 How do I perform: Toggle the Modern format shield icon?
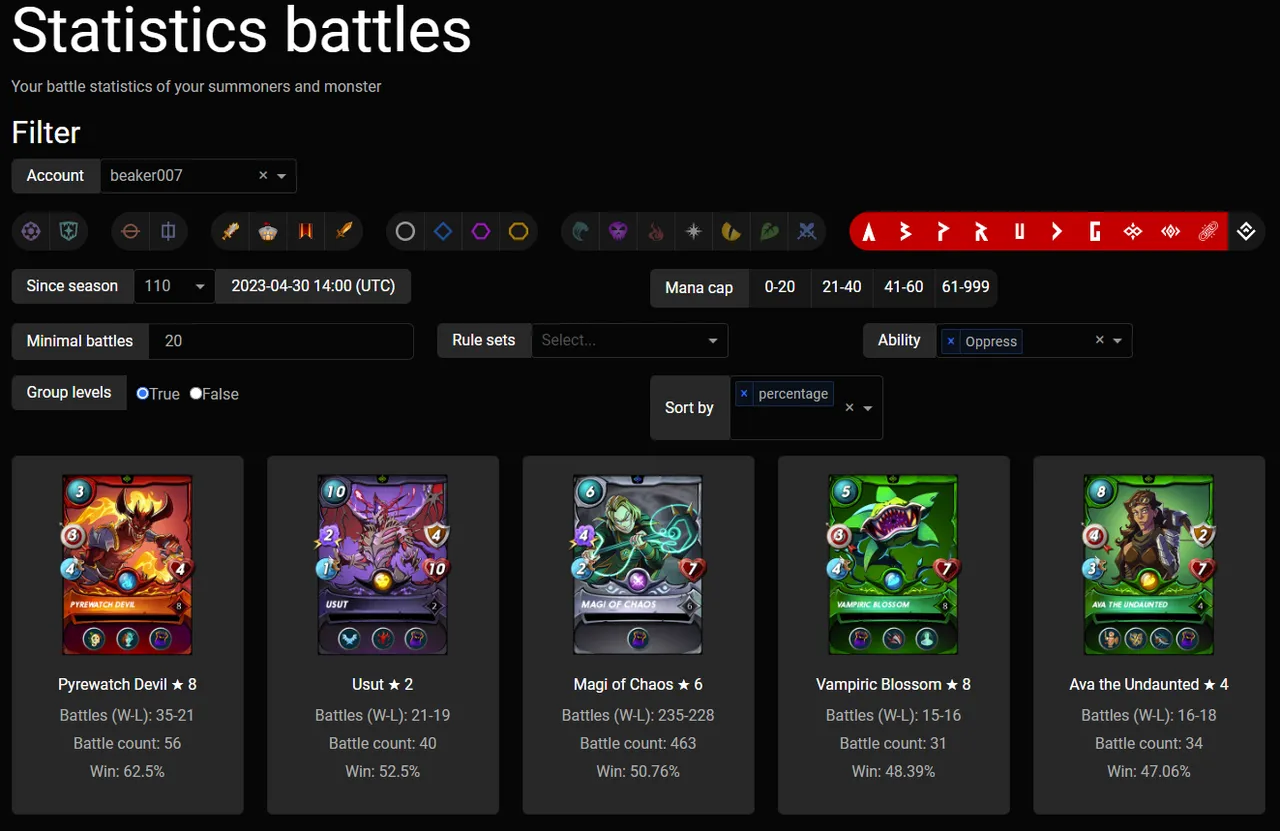70,232
